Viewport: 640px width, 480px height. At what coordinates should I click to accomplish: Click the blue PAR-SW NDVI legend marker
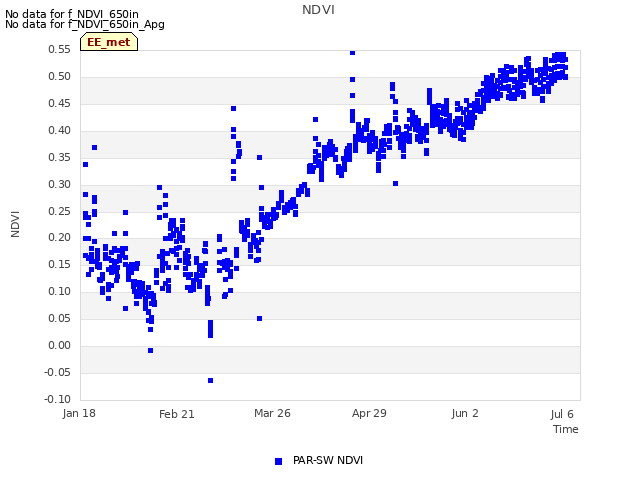(x=278, y=461)
